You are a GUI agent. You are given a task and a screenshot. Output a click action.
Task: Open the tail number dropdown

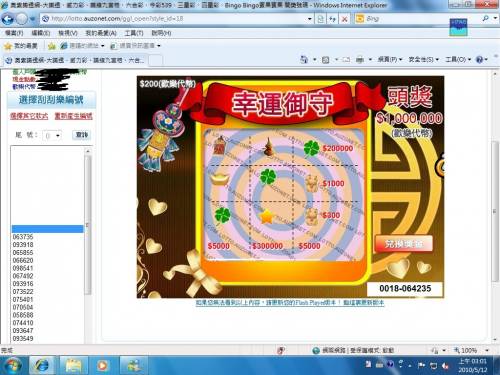tap(52, 135)
